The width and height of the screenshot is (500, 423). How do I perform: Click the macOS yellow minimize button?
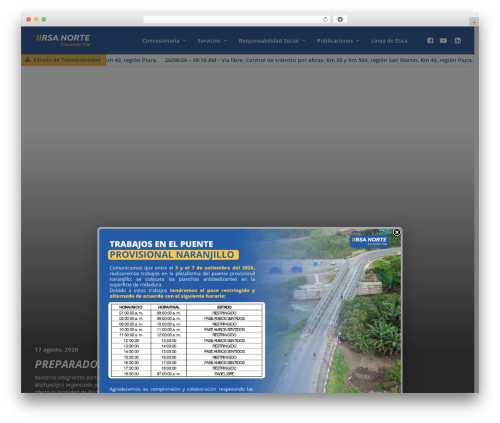36,19
